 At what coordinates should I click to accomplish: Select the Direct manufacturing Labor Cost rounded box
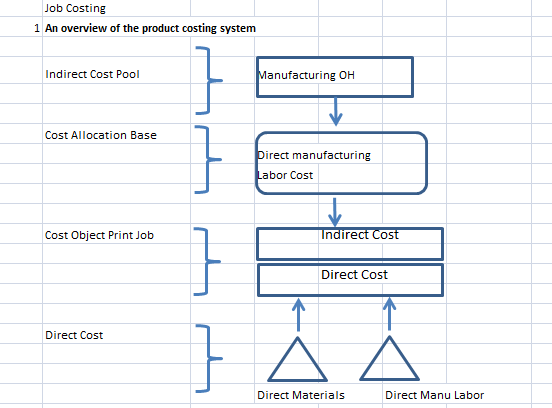(341, 163)
